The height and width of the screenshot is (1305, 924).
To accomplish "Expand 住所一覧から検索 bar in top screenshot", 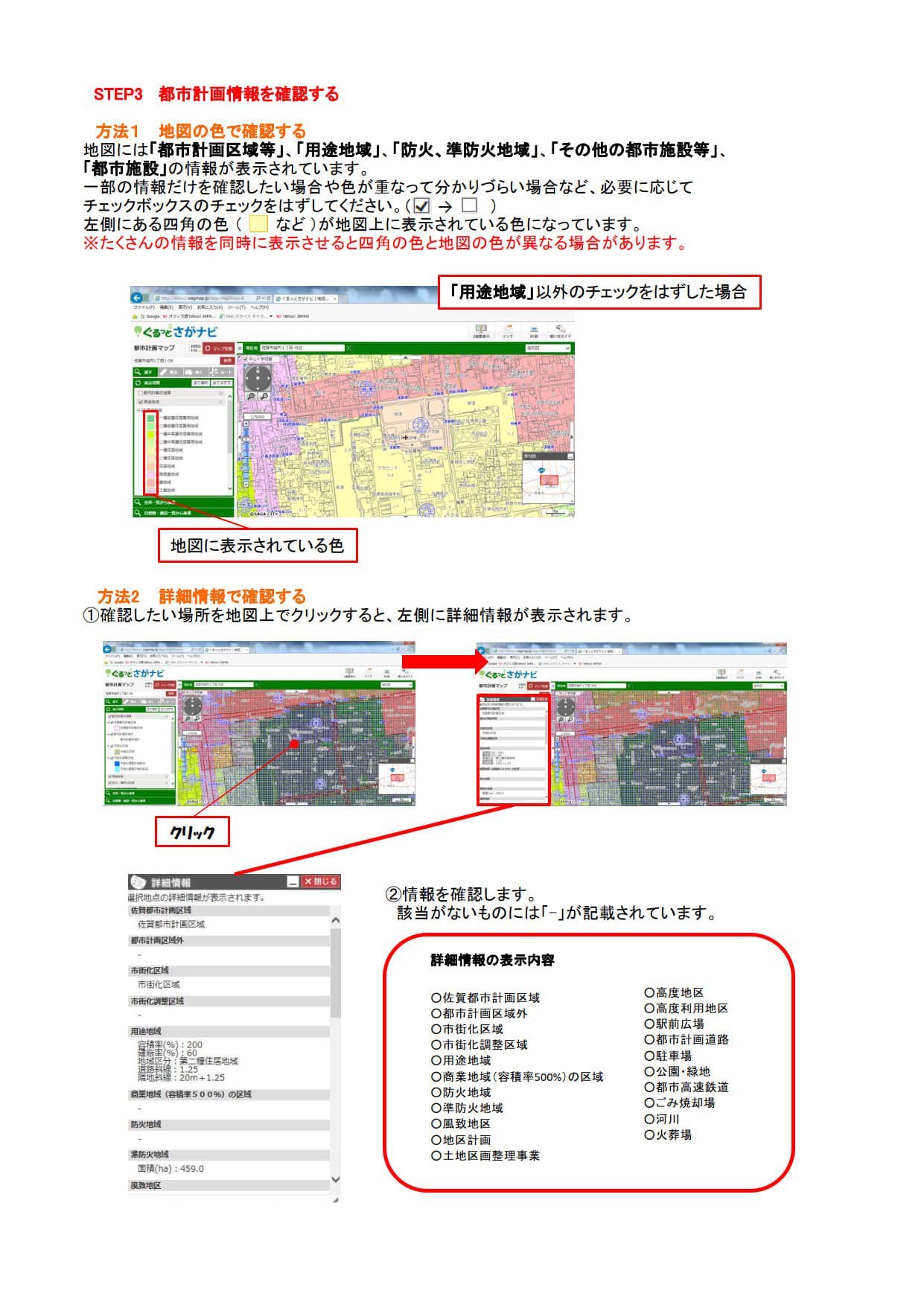I will [x=183, y=502].
